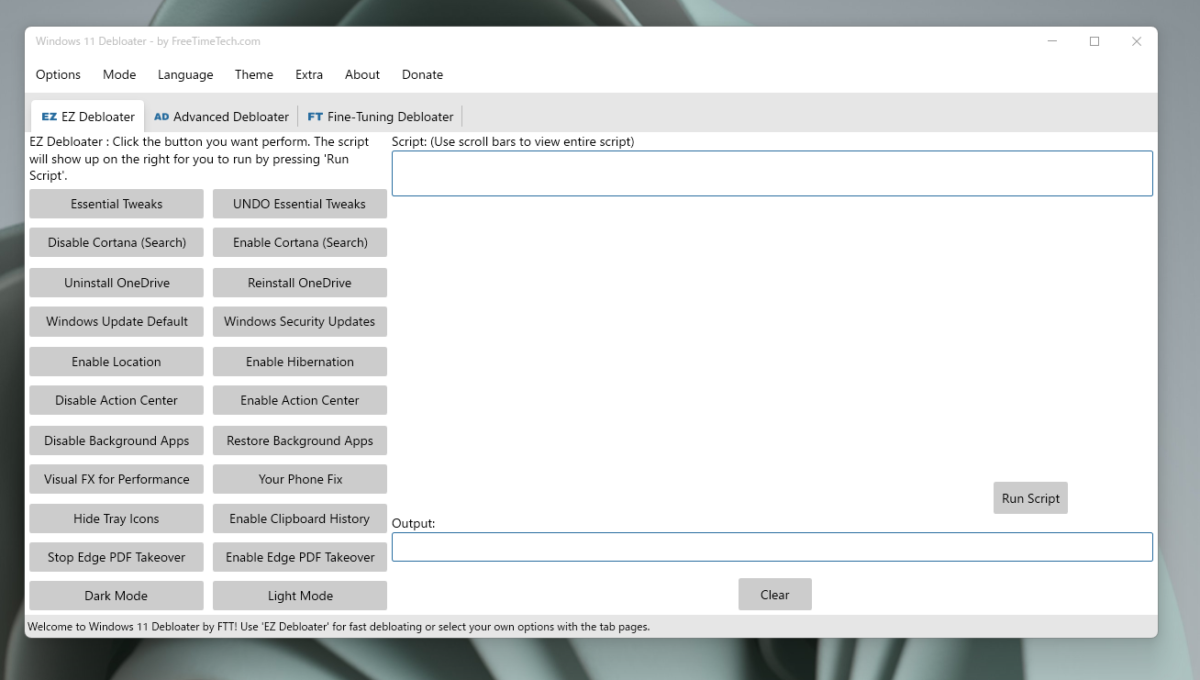This screenshot has width=1200, height=680.
Task: Minimize the Windows 11 Debloater window
Action: point(1053,41)
